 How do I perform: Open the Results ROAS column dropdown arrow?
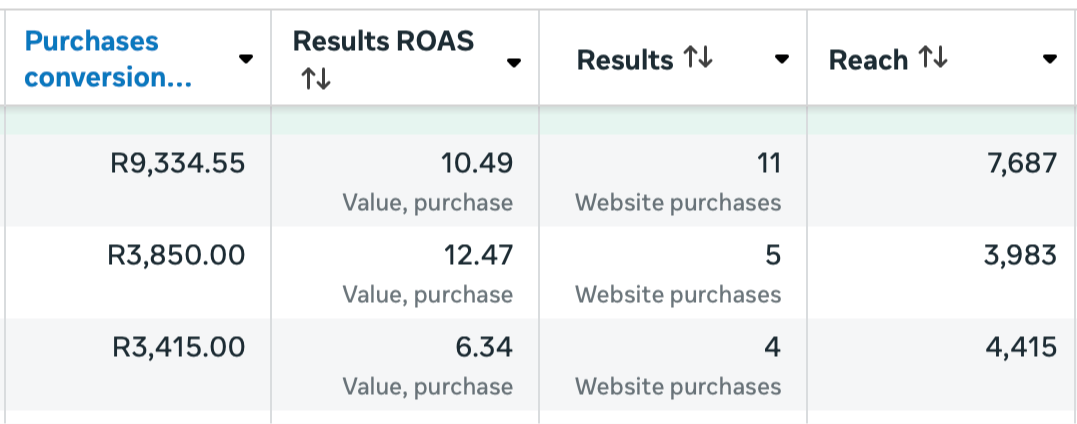[513, 63]
